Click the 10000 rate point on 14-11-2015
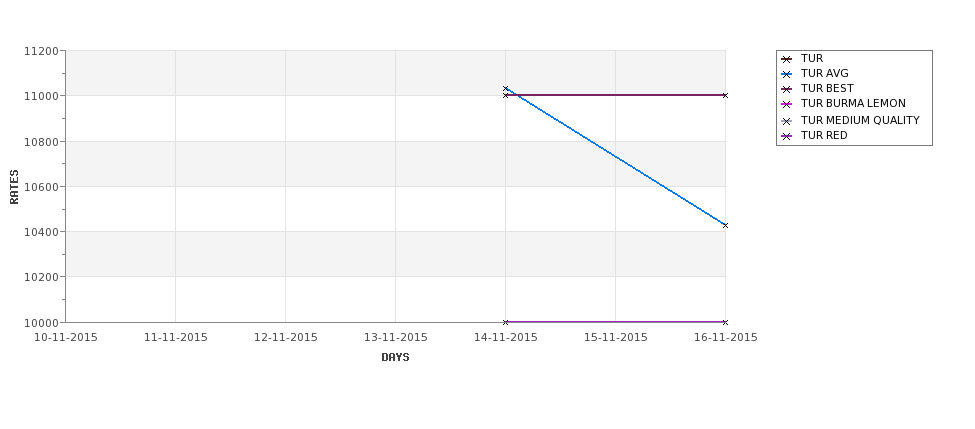Image resolution: width=975 pixels, height=429 pixels. [506, 322]
